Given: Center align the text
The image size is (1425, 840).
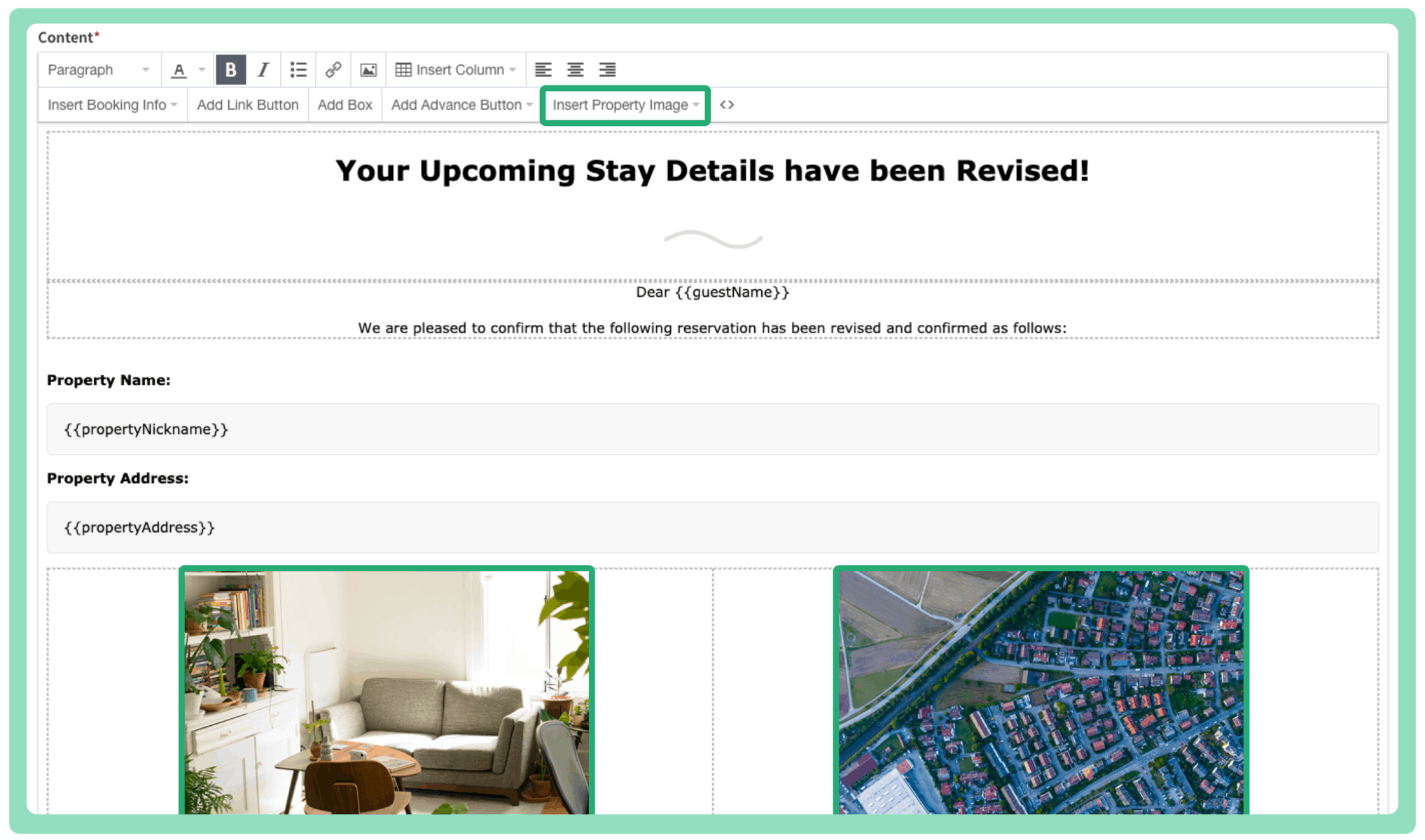Looking at the screenshot, I should click(x=576, y=70).
